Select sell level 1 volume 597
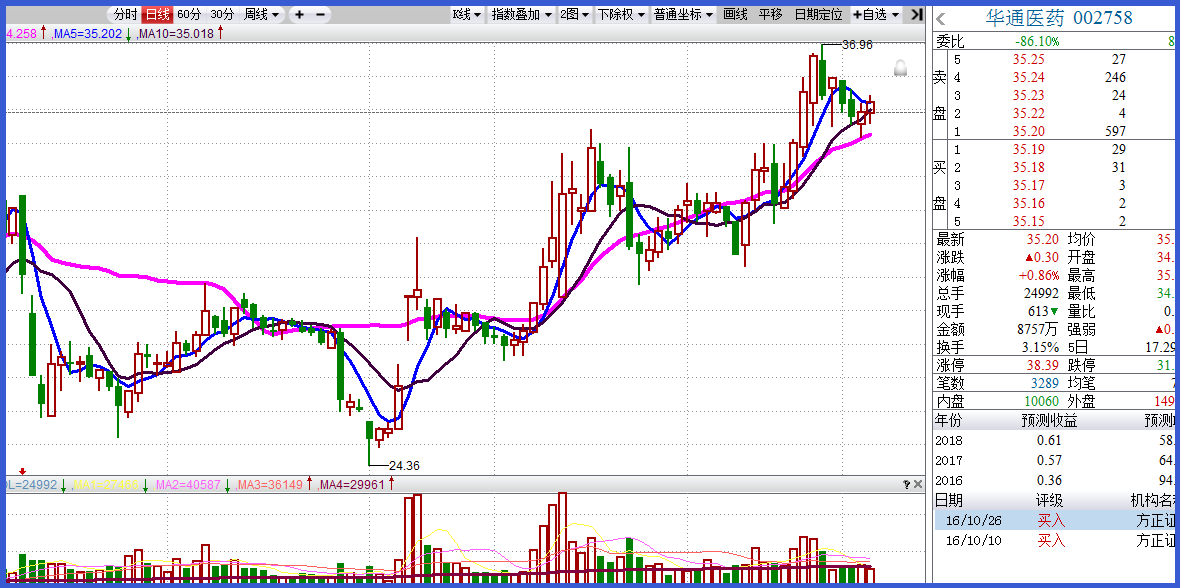Viewport: 1180px width, 588px height. pyautogui.click(x=1113, y=132)
